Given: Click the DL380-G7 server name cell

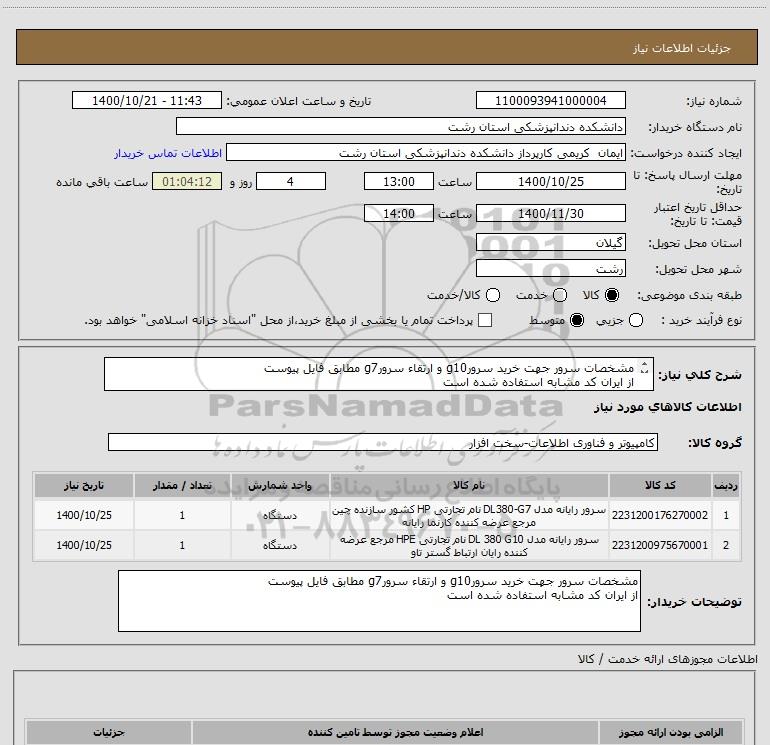Looking at the screenshot, I should (x=469, y=515).
